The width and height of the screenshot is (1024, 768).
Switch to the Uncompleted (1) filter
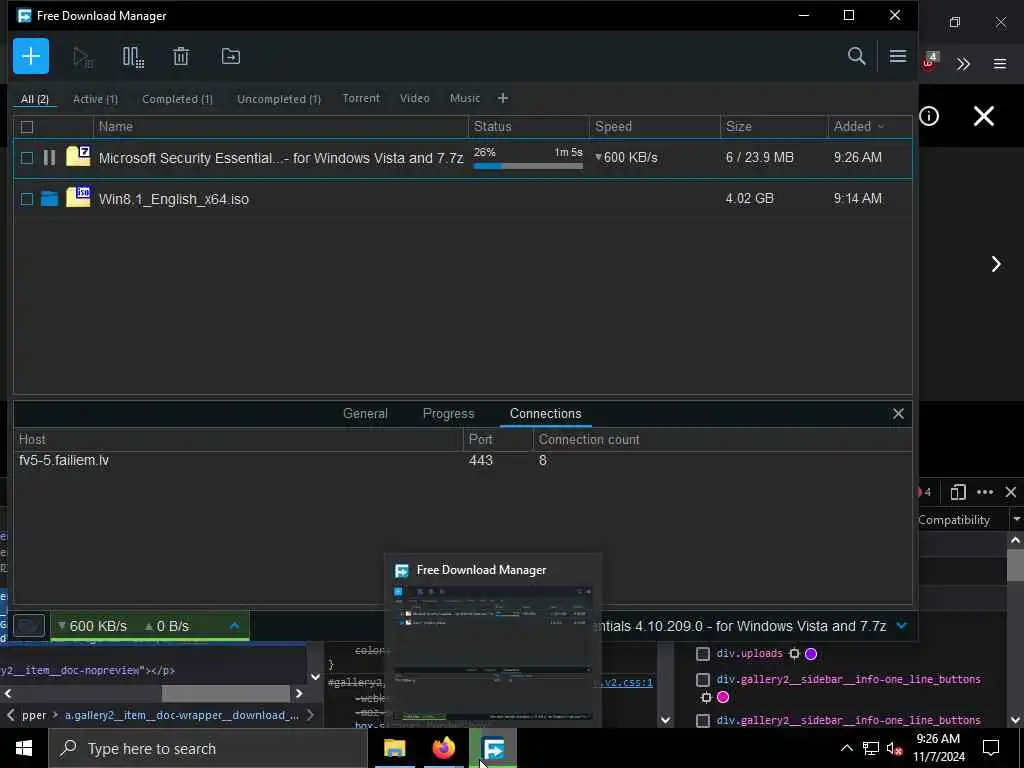279,99
